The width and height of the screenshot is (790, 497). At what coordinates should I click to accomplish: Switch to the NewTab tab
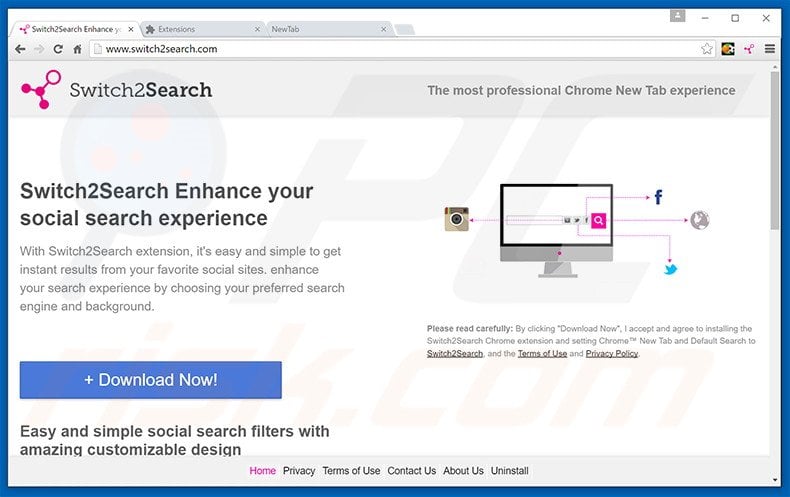330,29
